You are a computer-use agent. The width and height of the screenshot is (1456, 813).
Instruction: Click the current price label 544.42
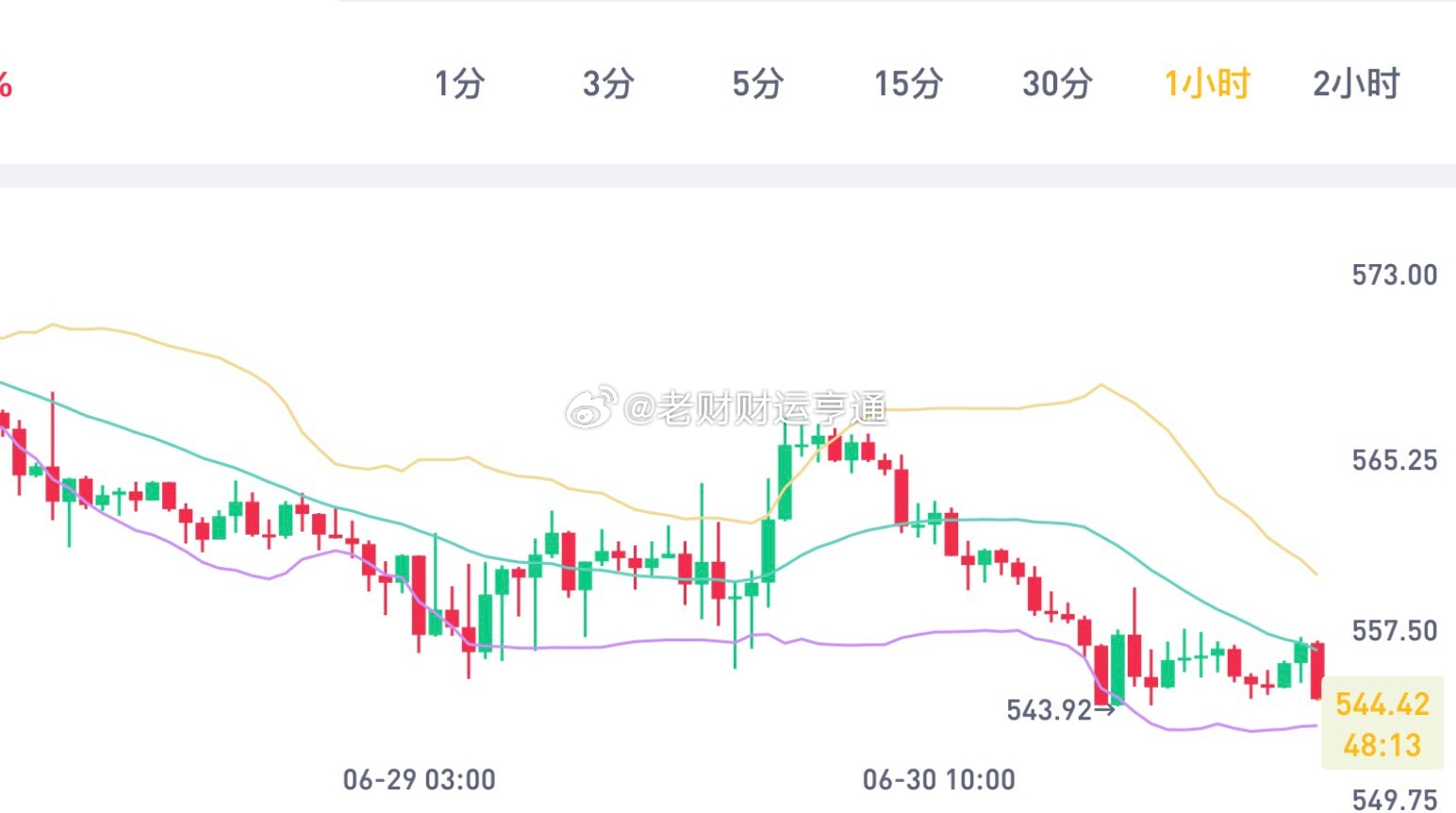click(x=1382, y=704)
